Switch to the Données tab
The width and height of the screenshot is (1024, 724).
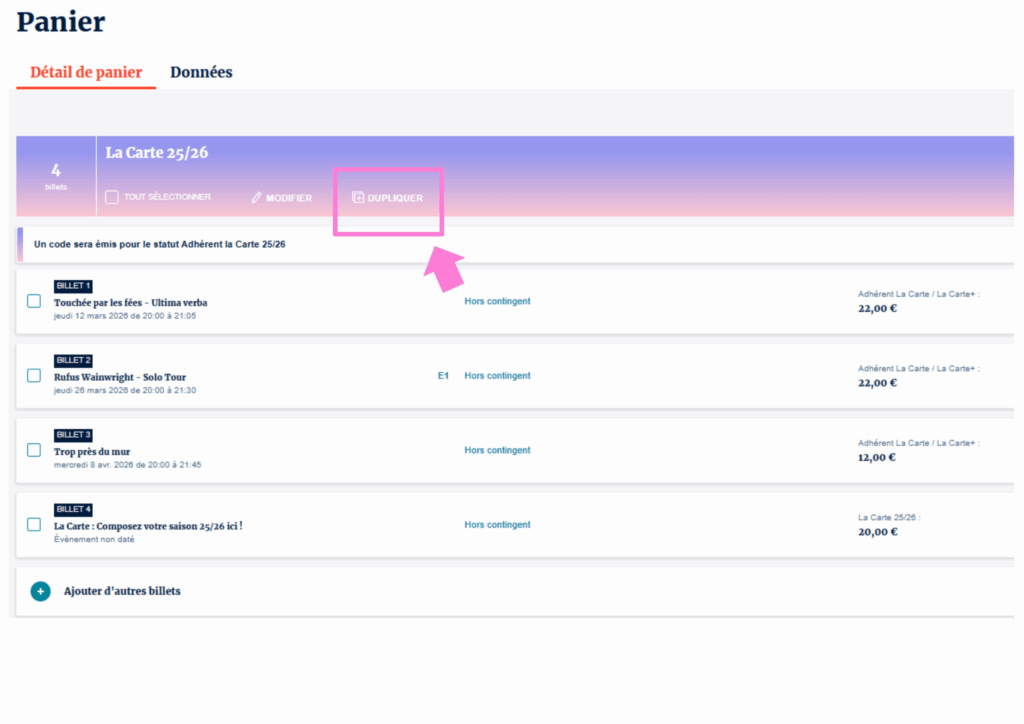(x=201, y=72)
